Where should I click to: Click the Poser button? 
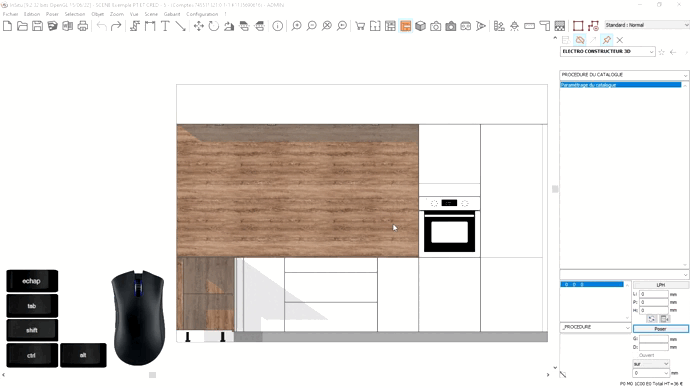pyautogui.click(x=661, y=329)
